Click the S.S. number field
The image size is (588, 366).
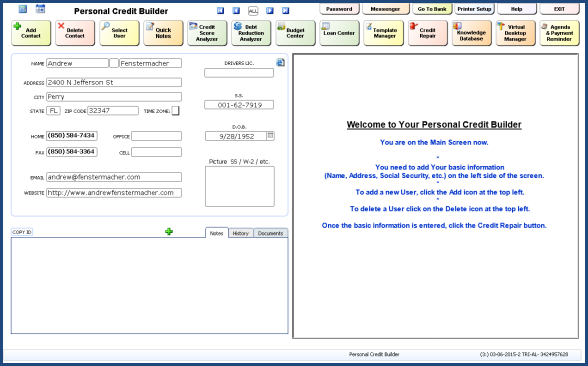[239, 105]
